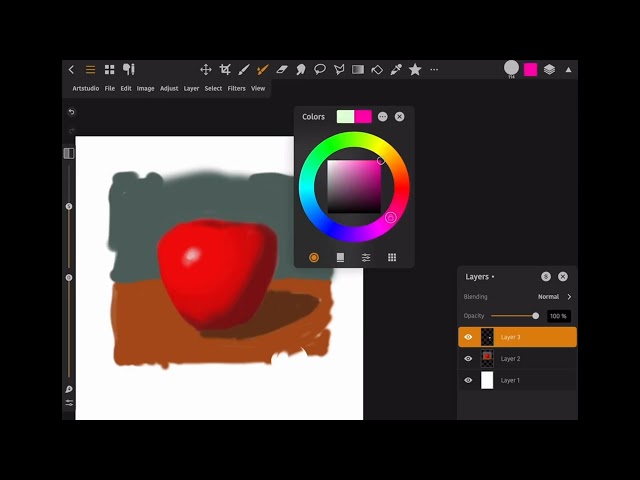Open the View menu
640x480 pixels.
click(258, 88)
